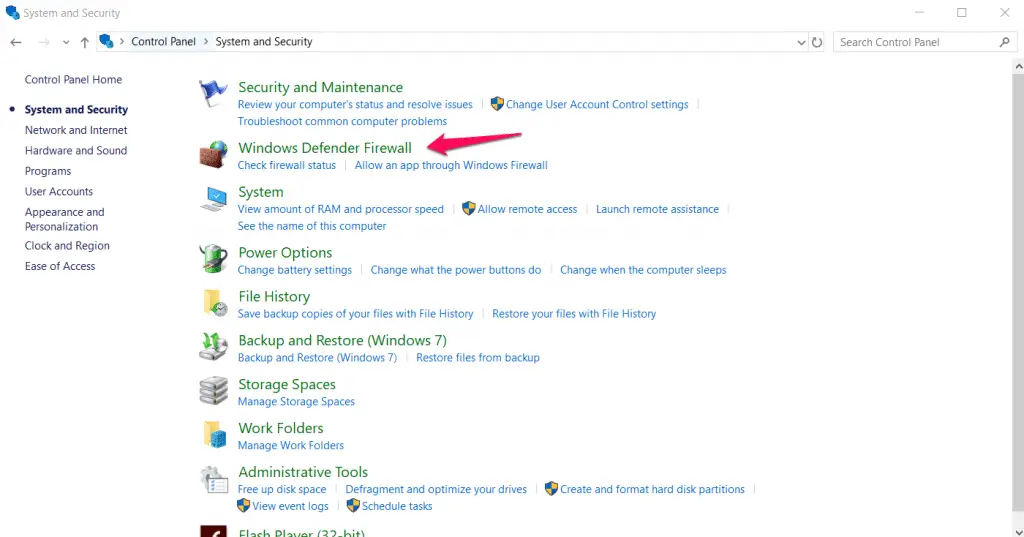
Task: Click the Administrative Tools icon
Action: point(213,479)
